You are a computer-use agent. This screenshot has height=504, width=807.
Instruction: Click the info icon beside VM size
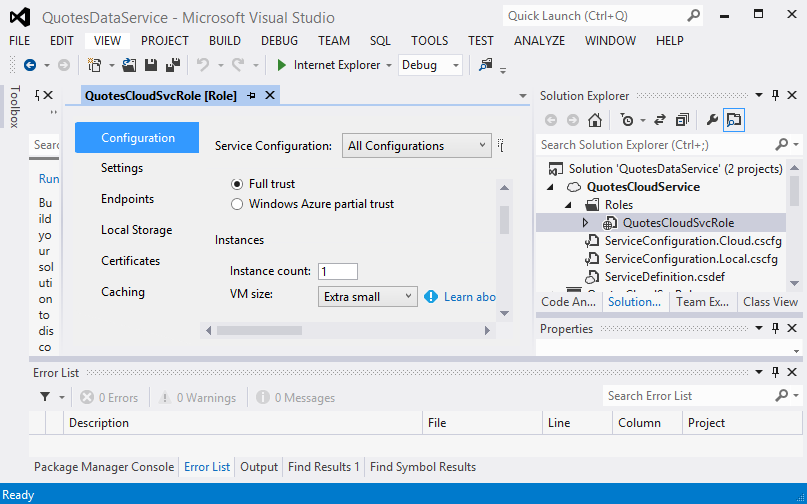[431, 297]
